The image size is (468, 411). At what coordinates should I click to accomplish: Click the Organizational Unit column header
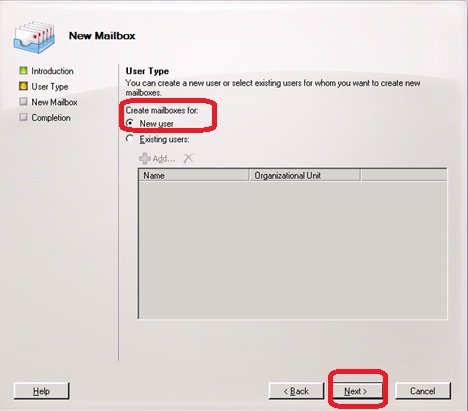click(x=305, y=175)
